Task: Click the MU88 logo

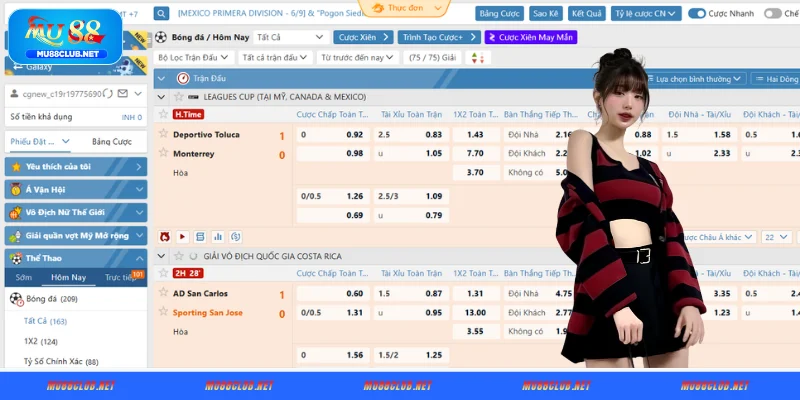Action: tap(65, 37)
